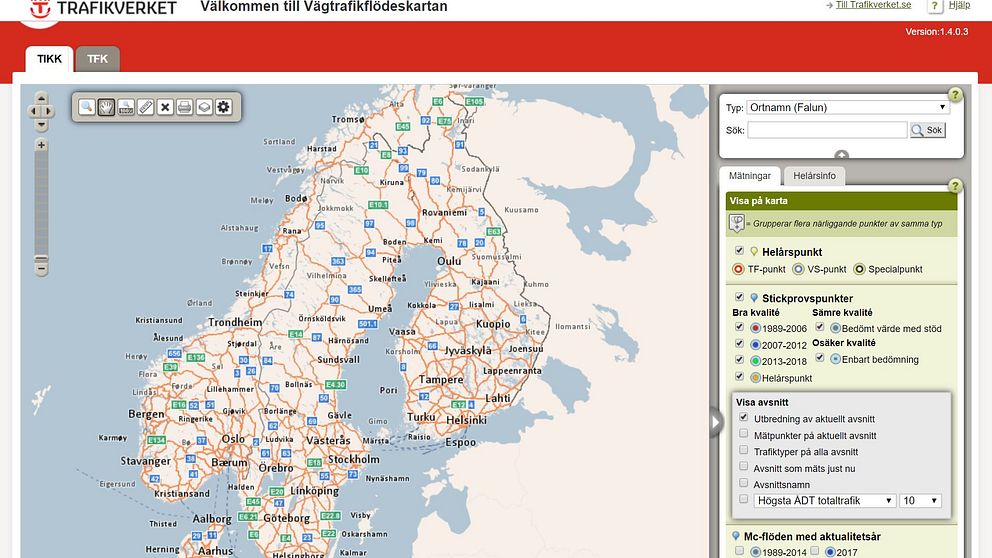The image size is (992, 558).
Task: Open the map layers icon
Action: click(204, 107)
